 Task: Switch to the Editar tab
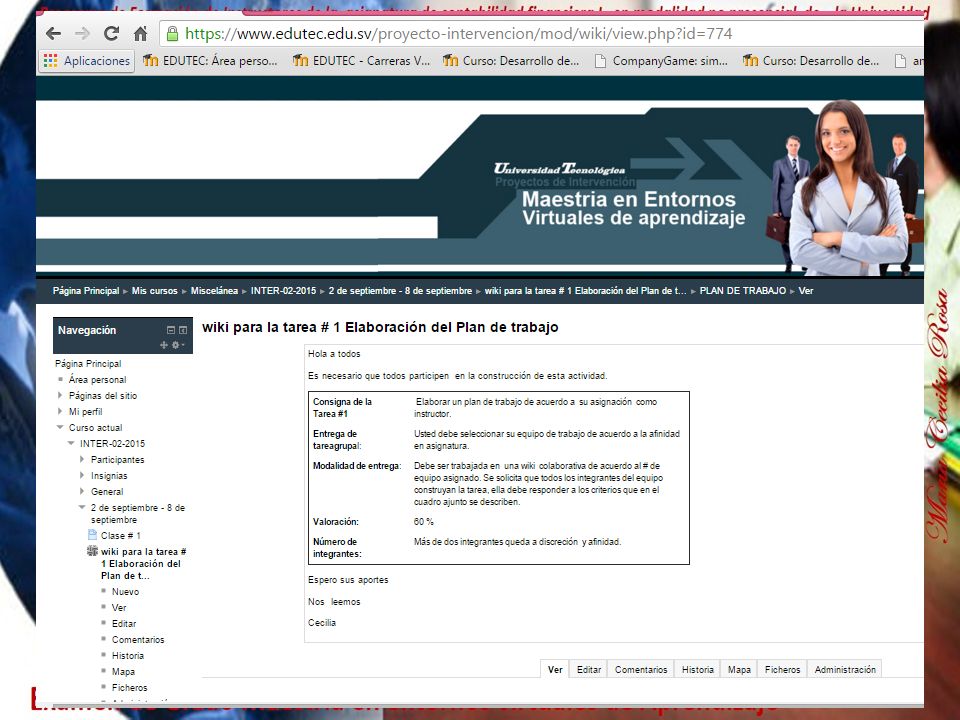pos(589,669)
